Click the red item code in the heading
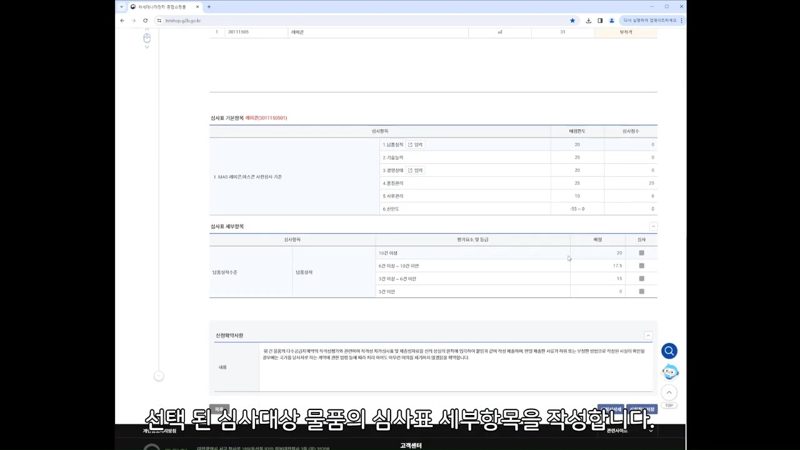 pyautogui.click(x=266, y=118)
